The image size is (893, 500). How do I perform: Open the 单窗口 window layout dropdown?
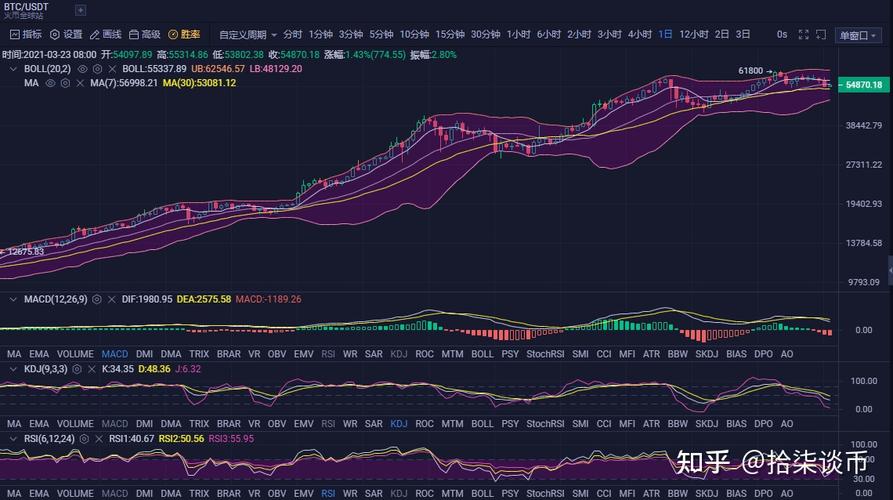coord(858,35)
